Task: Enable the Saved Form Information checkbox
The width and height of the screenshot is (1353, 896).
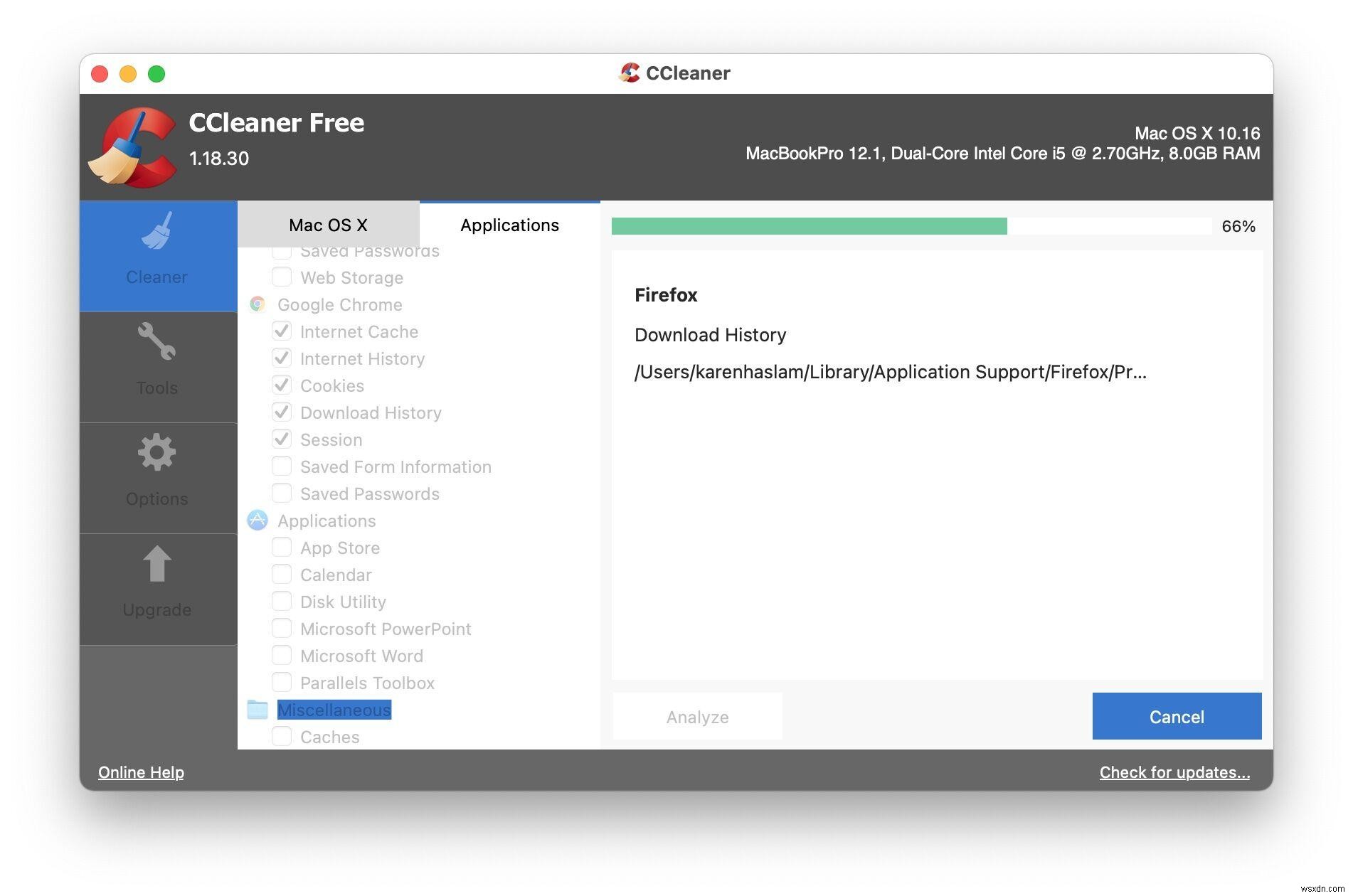Action: (282, 466)
